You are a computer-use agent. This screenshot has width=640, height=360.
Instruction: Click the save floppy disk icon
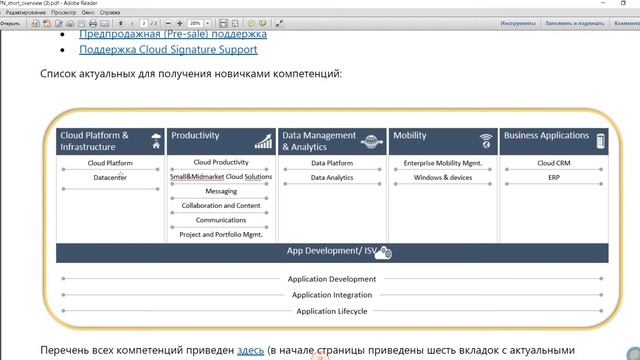point(82,24)
